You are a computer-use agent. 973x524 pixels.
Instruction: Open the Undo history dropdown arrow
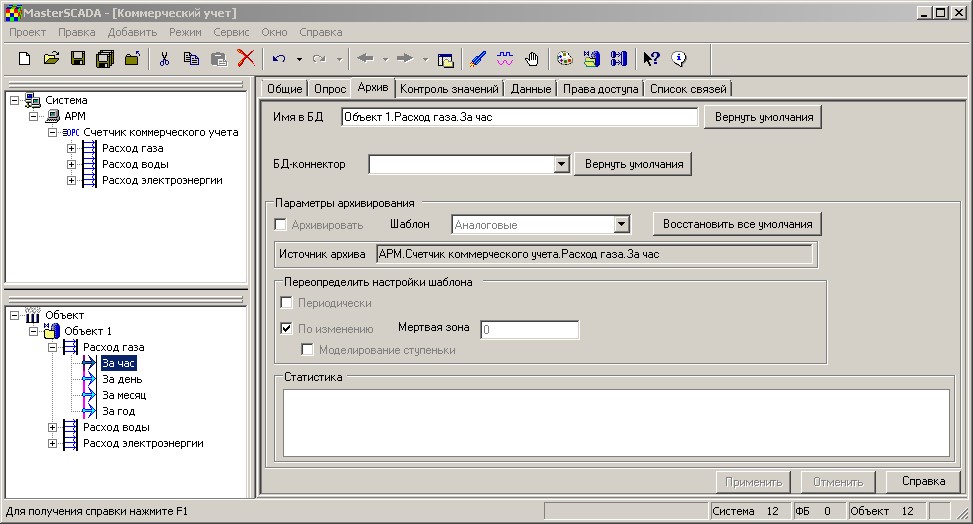coord(299,60)
